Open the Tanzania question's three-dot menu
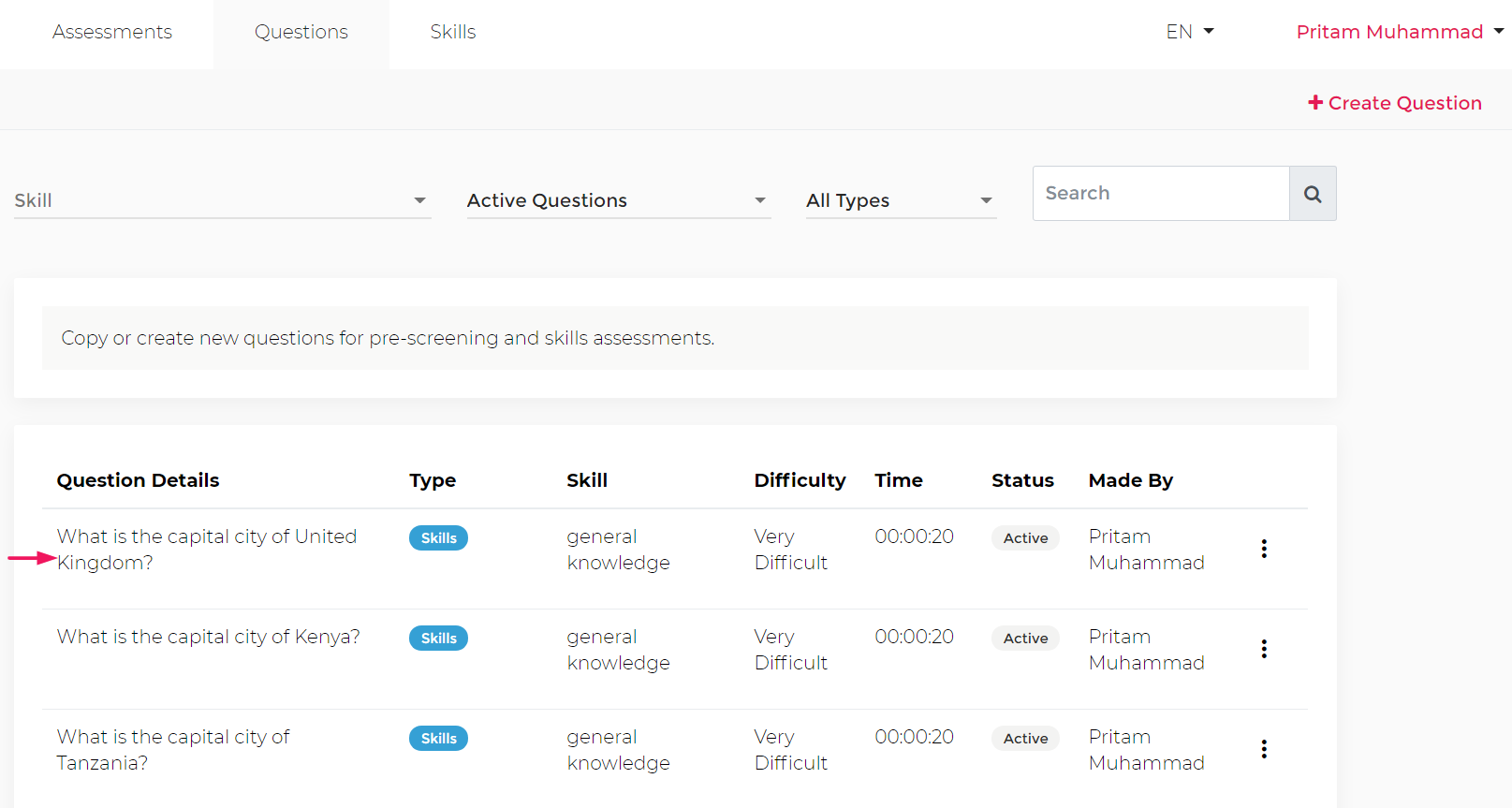 coord(1264,749)
